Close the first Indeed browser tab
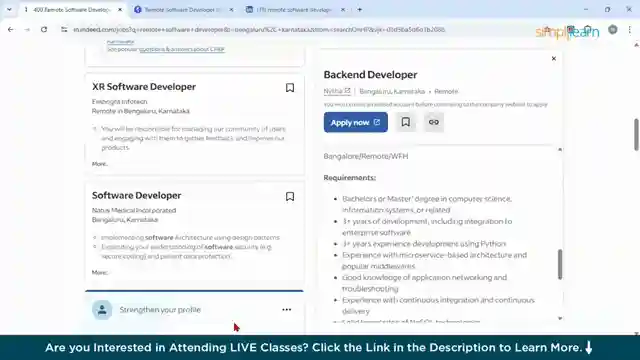 (120, 9)
